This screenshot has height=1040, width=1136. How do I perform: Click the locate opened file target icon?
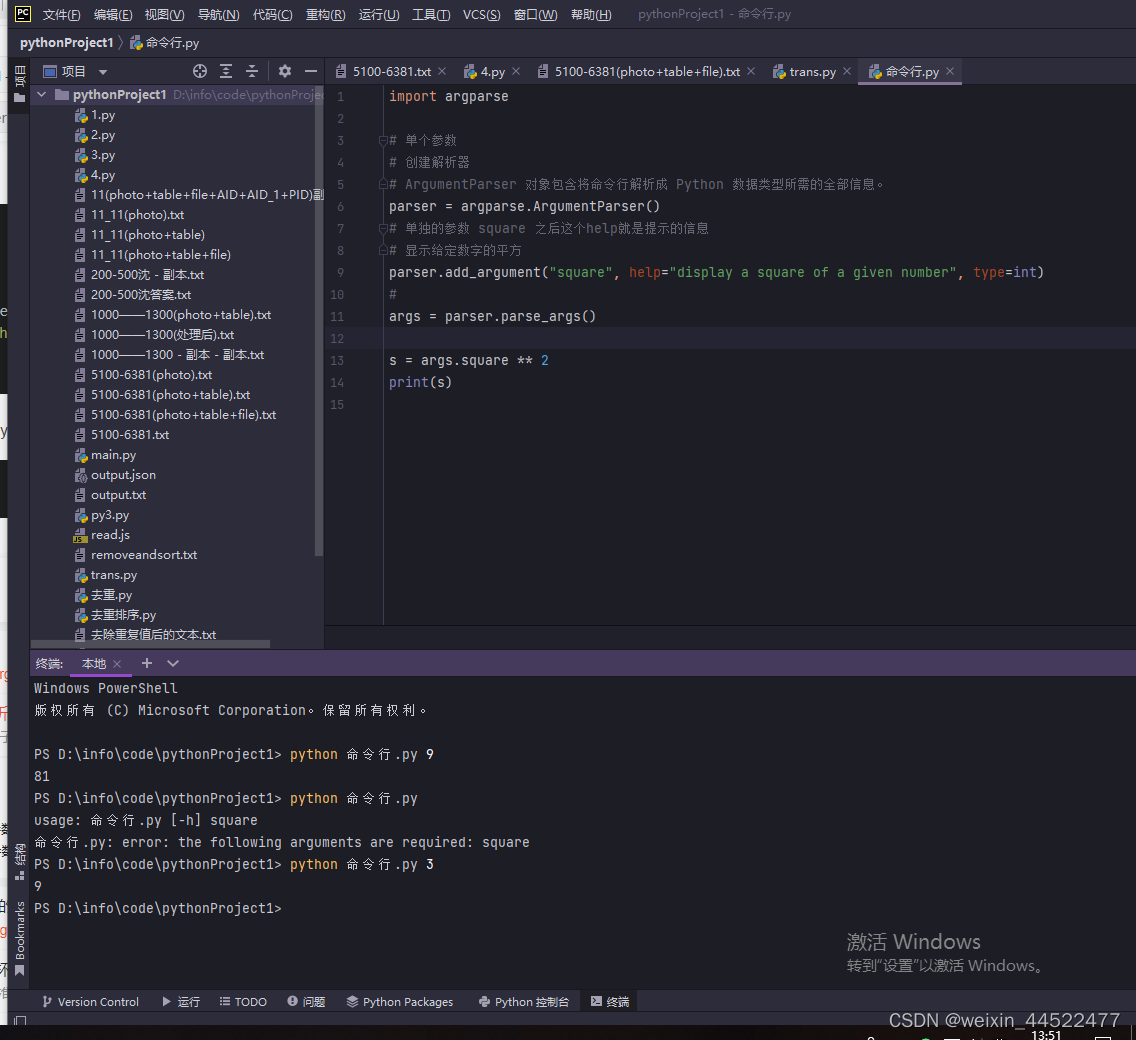click(x=200, y=71)
